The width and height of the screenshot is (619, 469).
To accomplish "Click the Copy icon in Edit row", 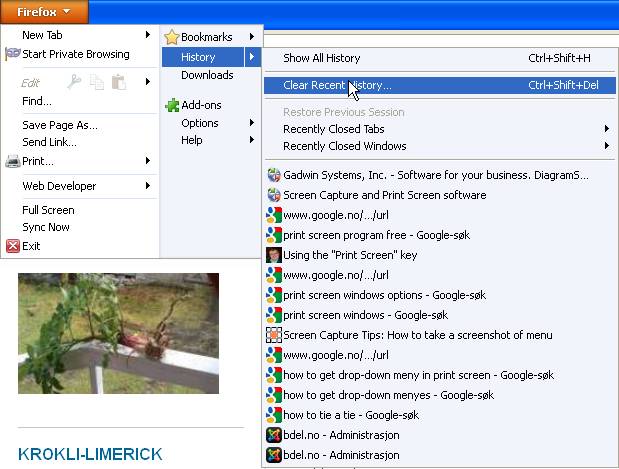I will [x=97, y=82].
